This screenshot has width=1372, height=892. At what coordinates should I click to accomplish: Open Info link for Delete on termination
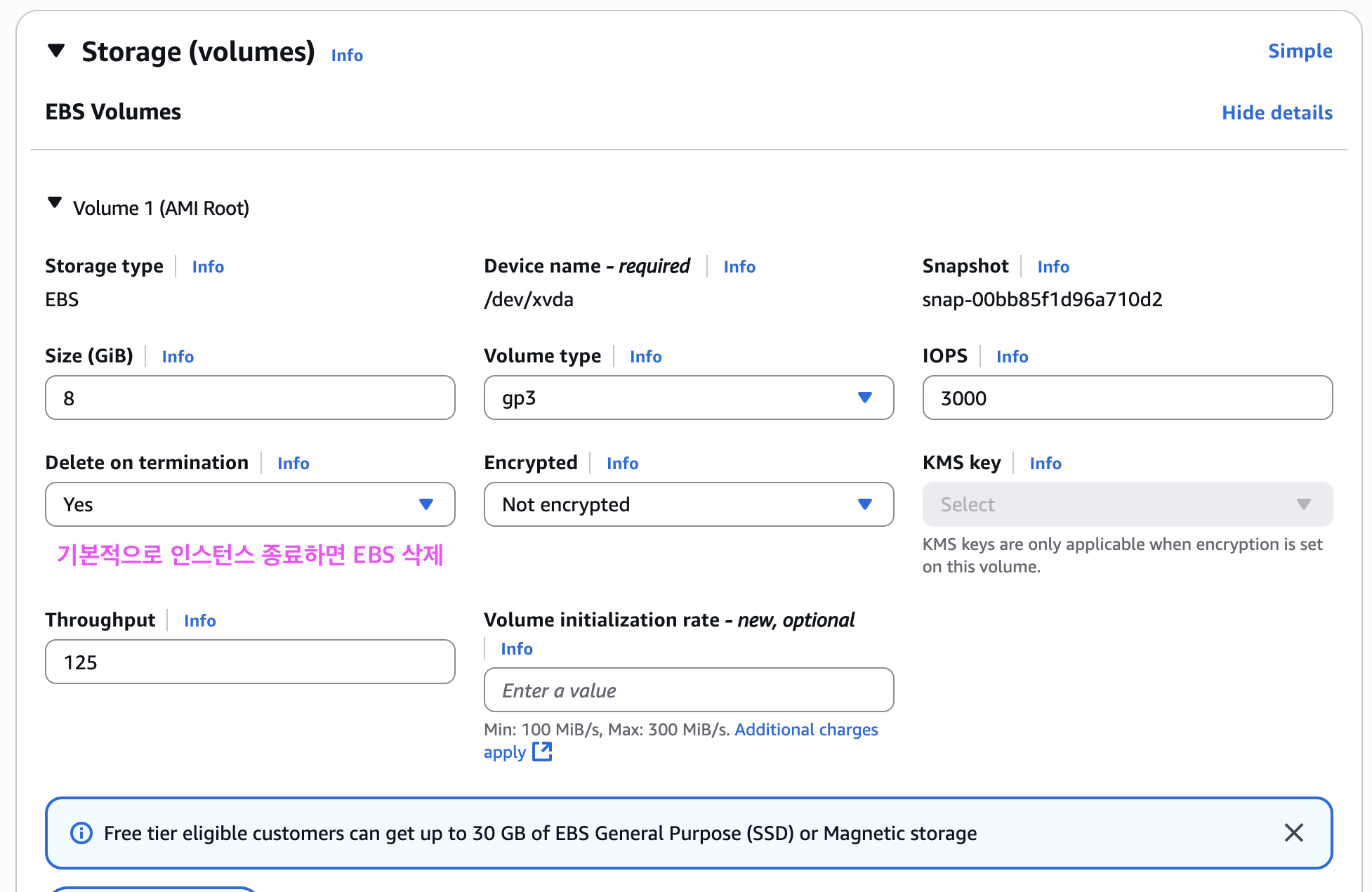click(293, 464)
